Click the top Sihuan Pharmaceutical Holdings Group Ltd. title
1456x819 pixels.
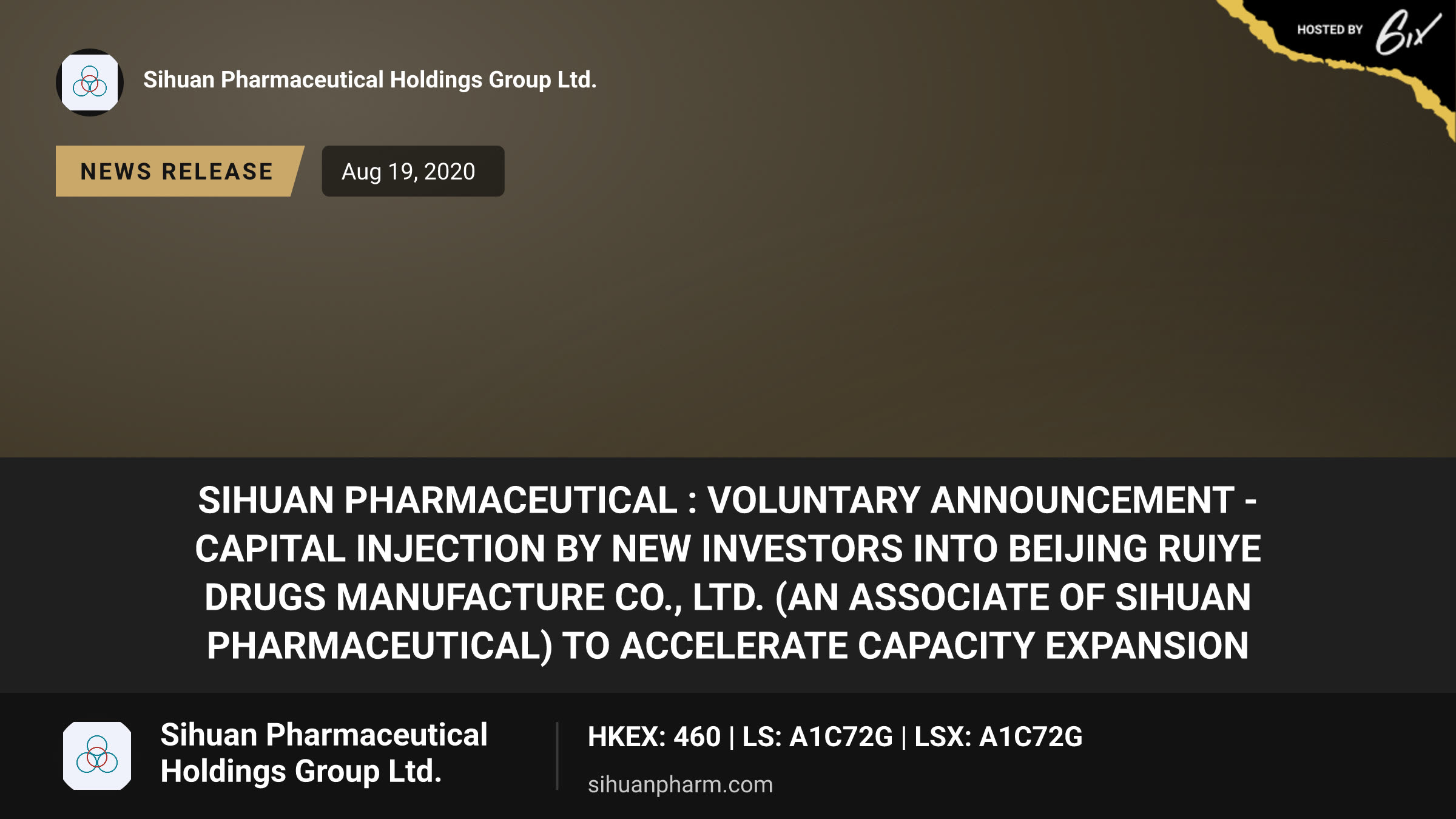coord(370,80)
